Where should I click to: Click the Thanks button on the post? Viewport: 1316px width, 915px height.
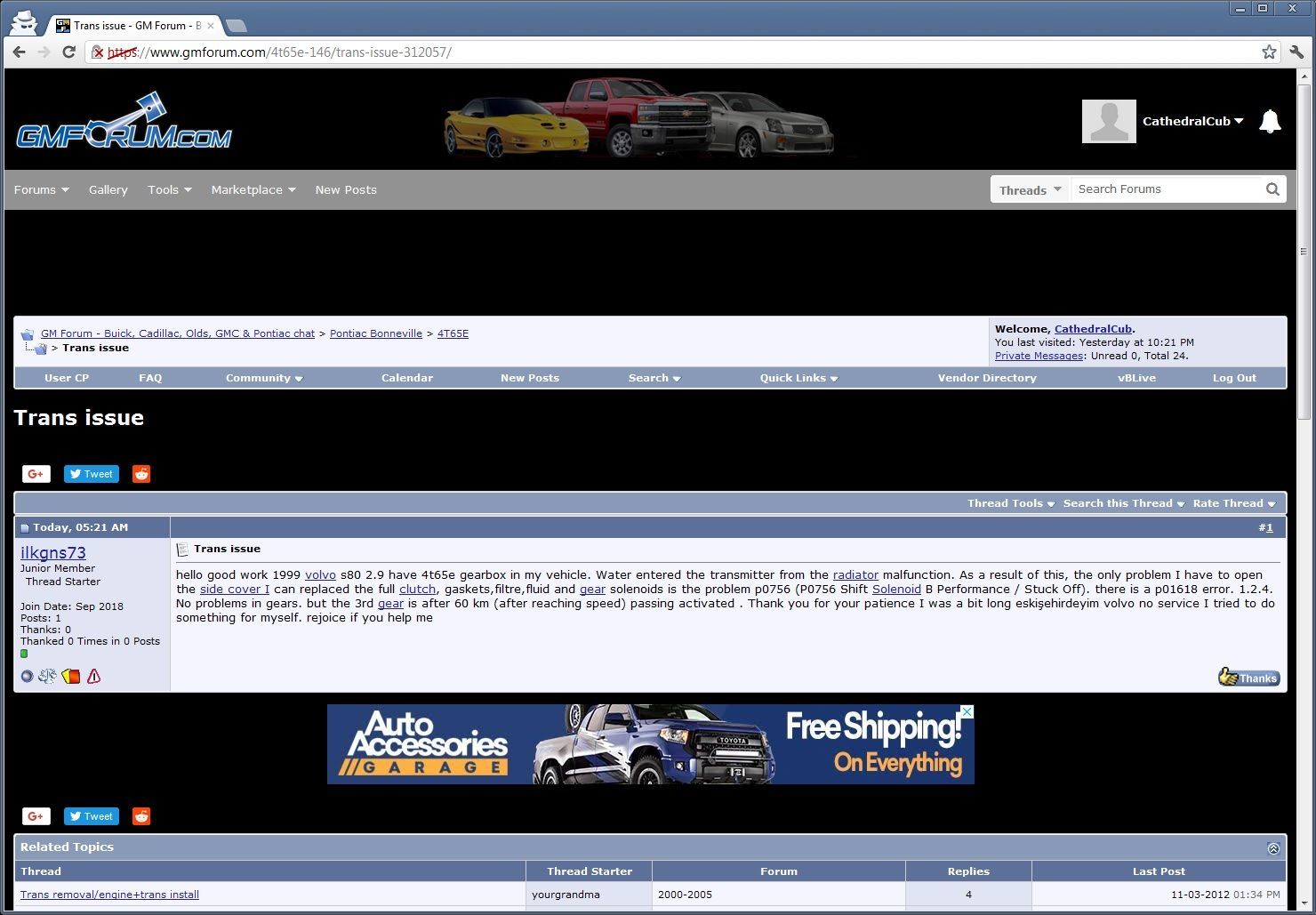tap(1248, 678)
